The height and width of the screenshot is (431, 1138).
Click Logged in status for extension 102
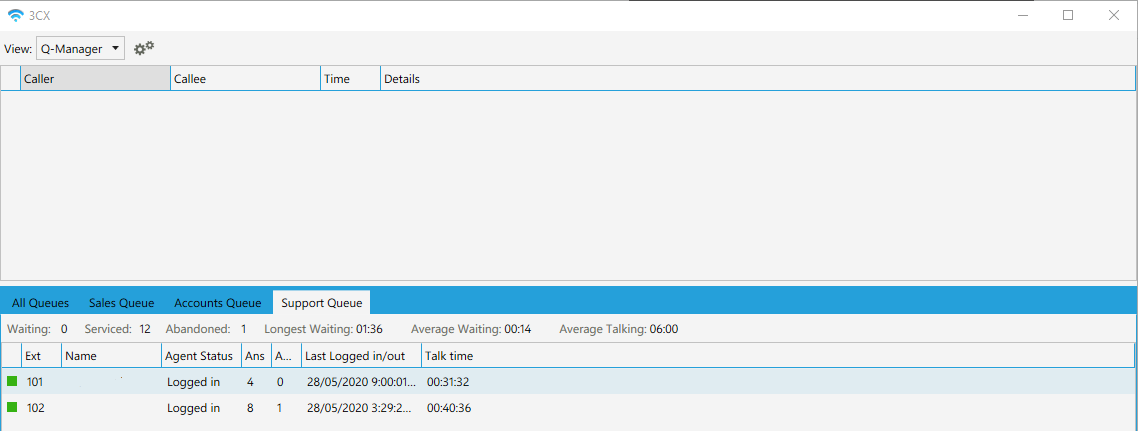point(193,408)
